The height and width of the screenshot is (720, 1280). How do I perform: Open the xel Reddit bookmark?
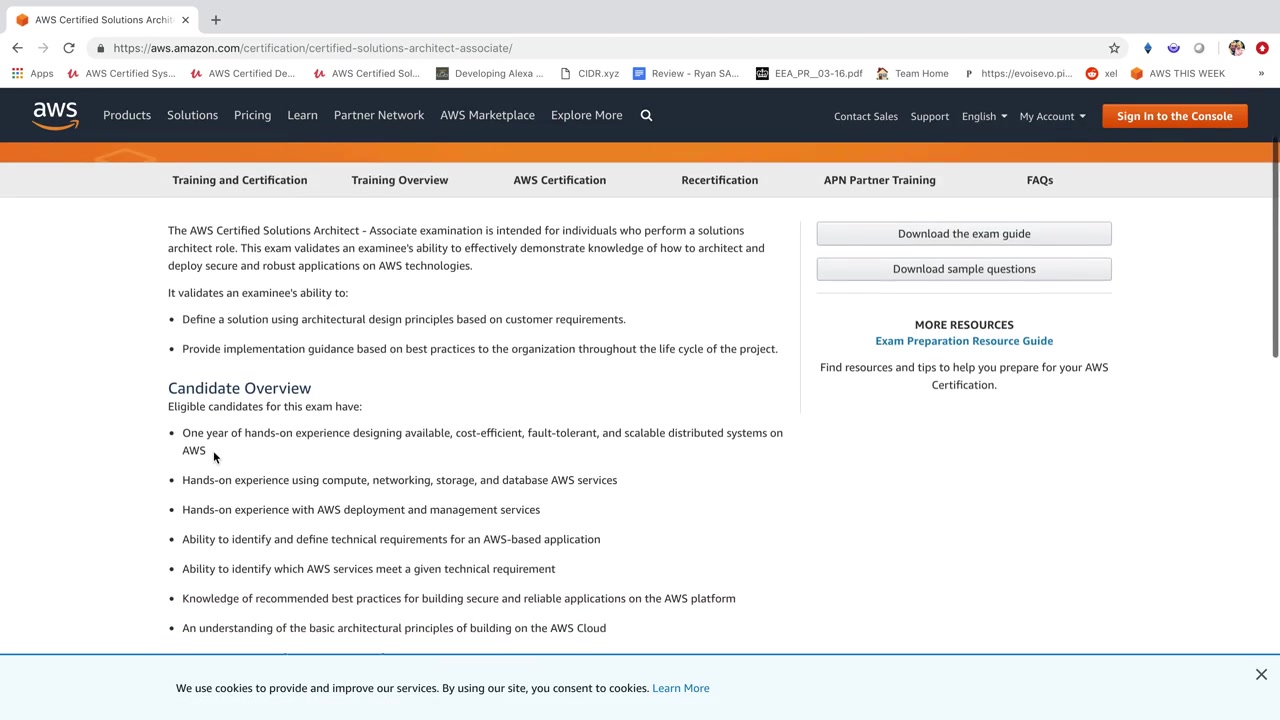tap(1101, 73)
